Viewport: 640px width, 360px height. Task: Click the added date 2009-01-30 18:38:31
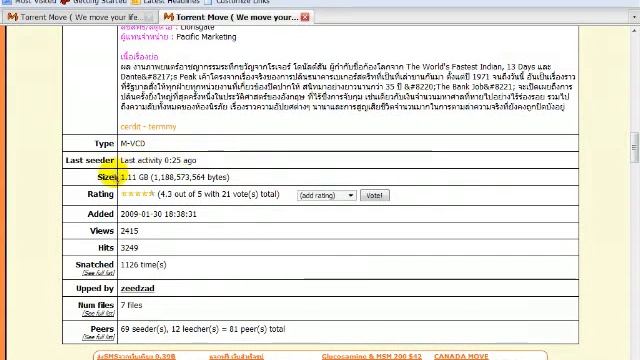pyautogui.click(x=158, y=214)
